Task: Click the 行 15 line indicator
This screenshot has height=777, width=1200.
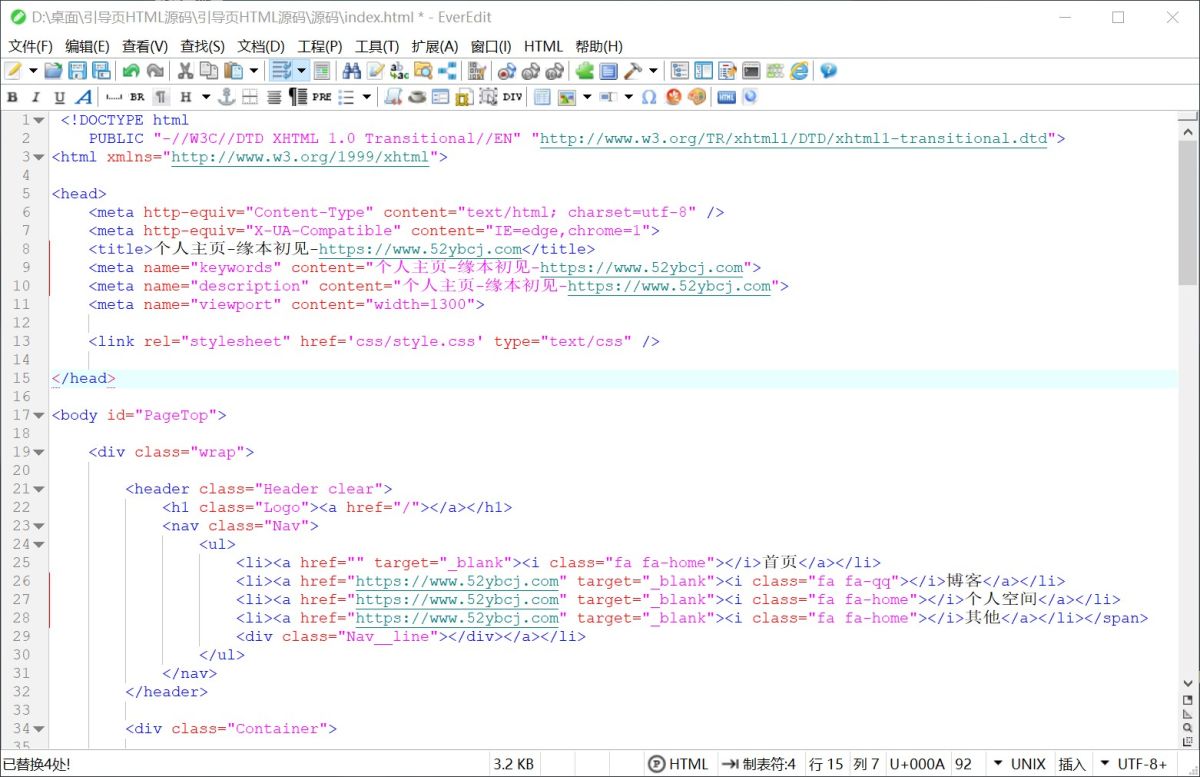Action: (x=826, y=764)
